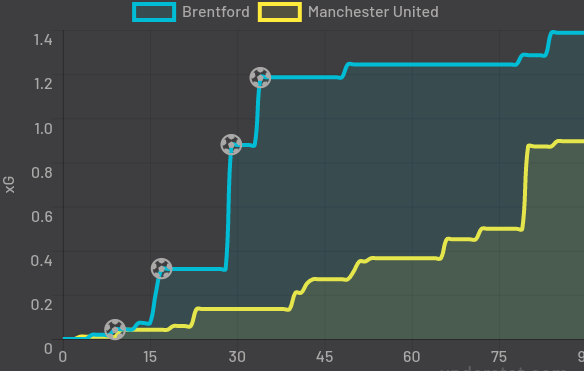Click the 60 minute x-axis tick label

pyautogui.click(x=412, y=357)
